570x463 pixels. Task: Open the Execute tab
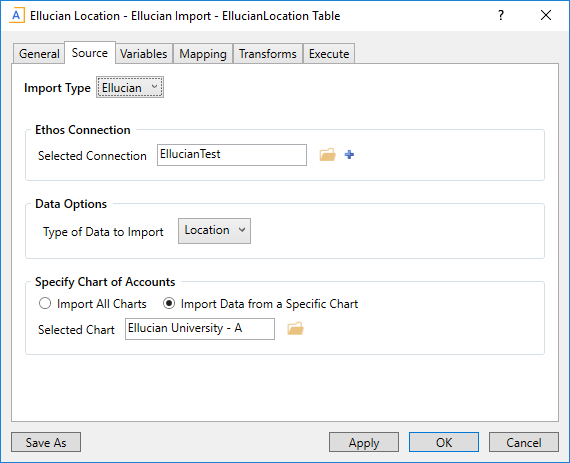pyautogui.click(x=329, y=54)
